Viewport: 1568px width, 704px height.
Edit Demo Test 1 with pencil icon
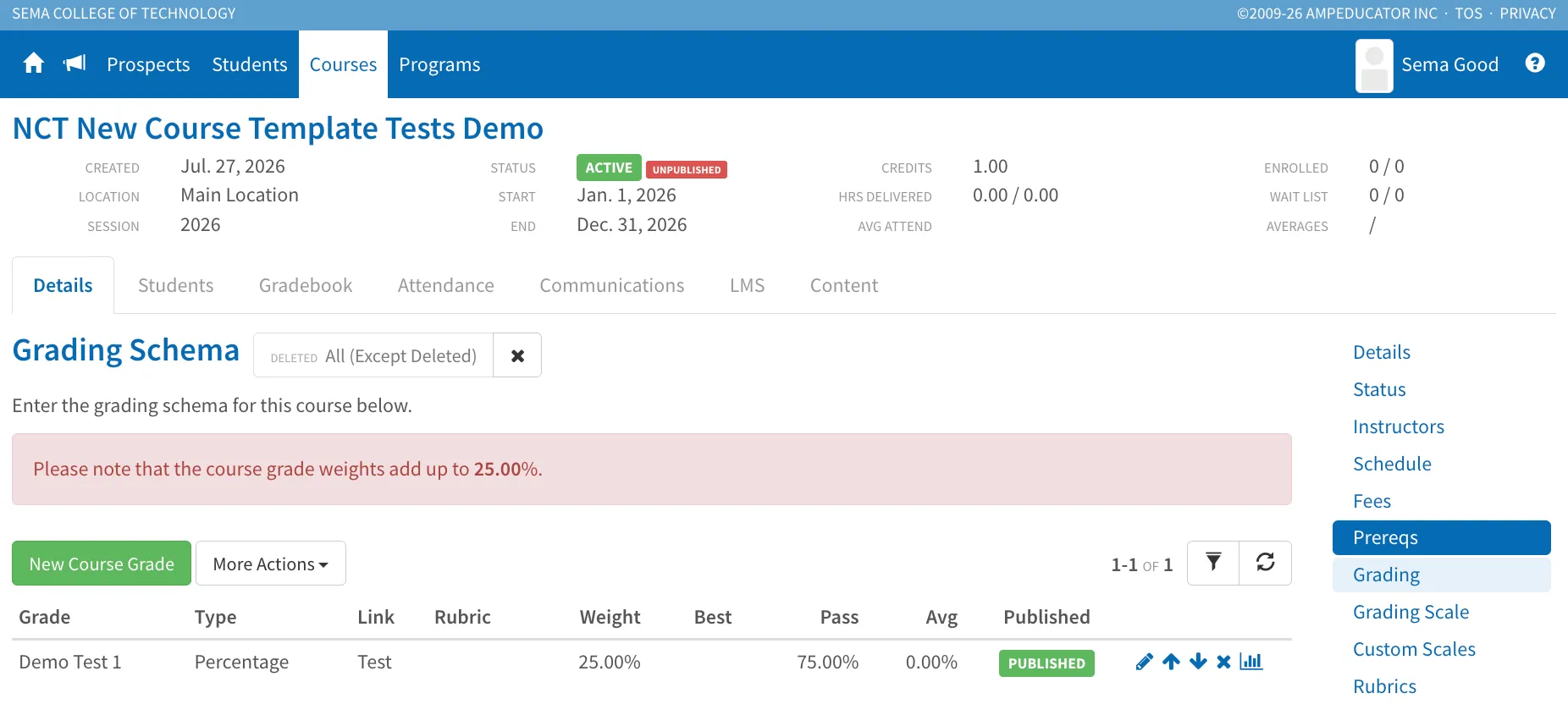point(1144,662)
